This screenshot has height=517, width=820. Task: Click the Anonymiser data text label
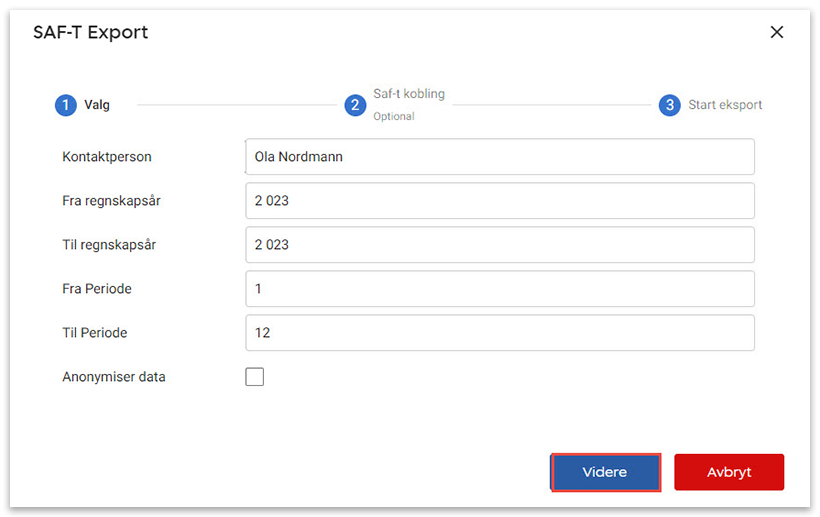pyautogui.click(x=114, y=377)
